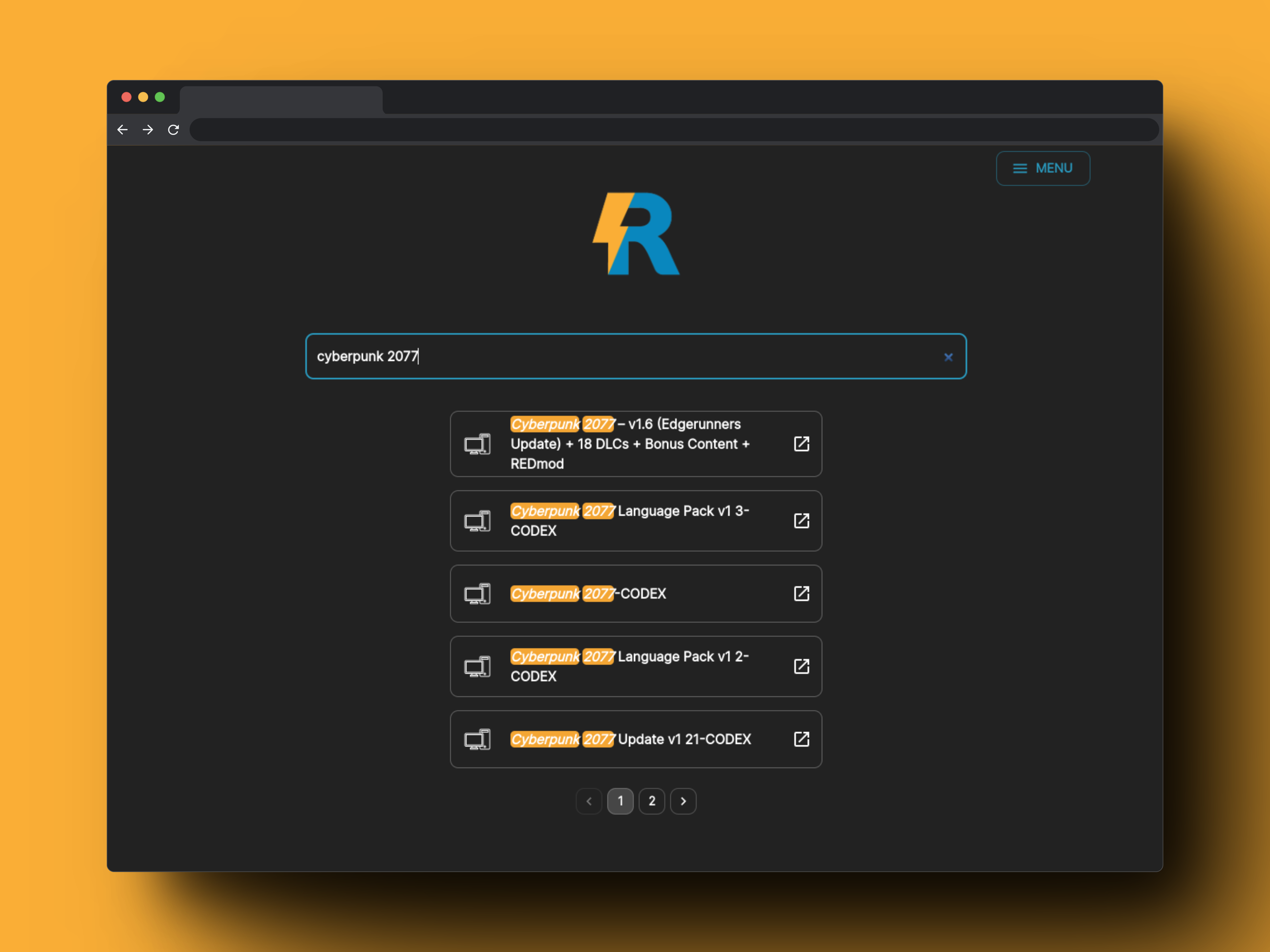Image resolution: width=1270 pixels, height=952 pixels.
Task: Open external link for Language Pack v1 2-CODEX
Action: (801, 666)
